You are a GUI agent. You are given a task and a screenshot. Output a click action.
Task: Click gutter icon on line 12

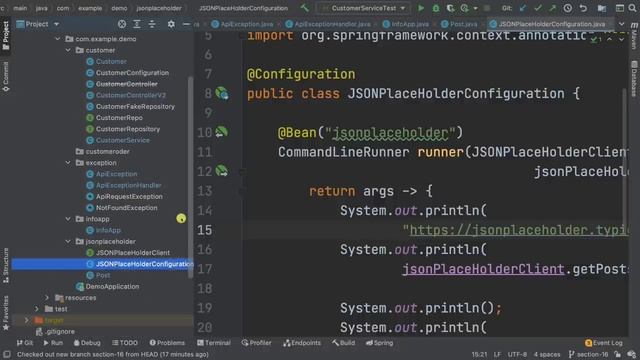click(222, 171)
